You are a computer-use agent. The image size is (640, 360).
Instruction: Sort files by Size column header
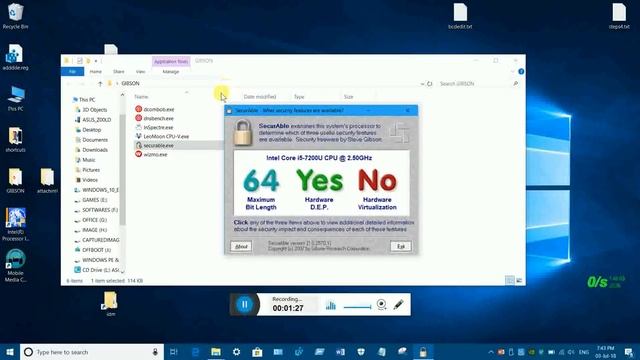point(348,97)
